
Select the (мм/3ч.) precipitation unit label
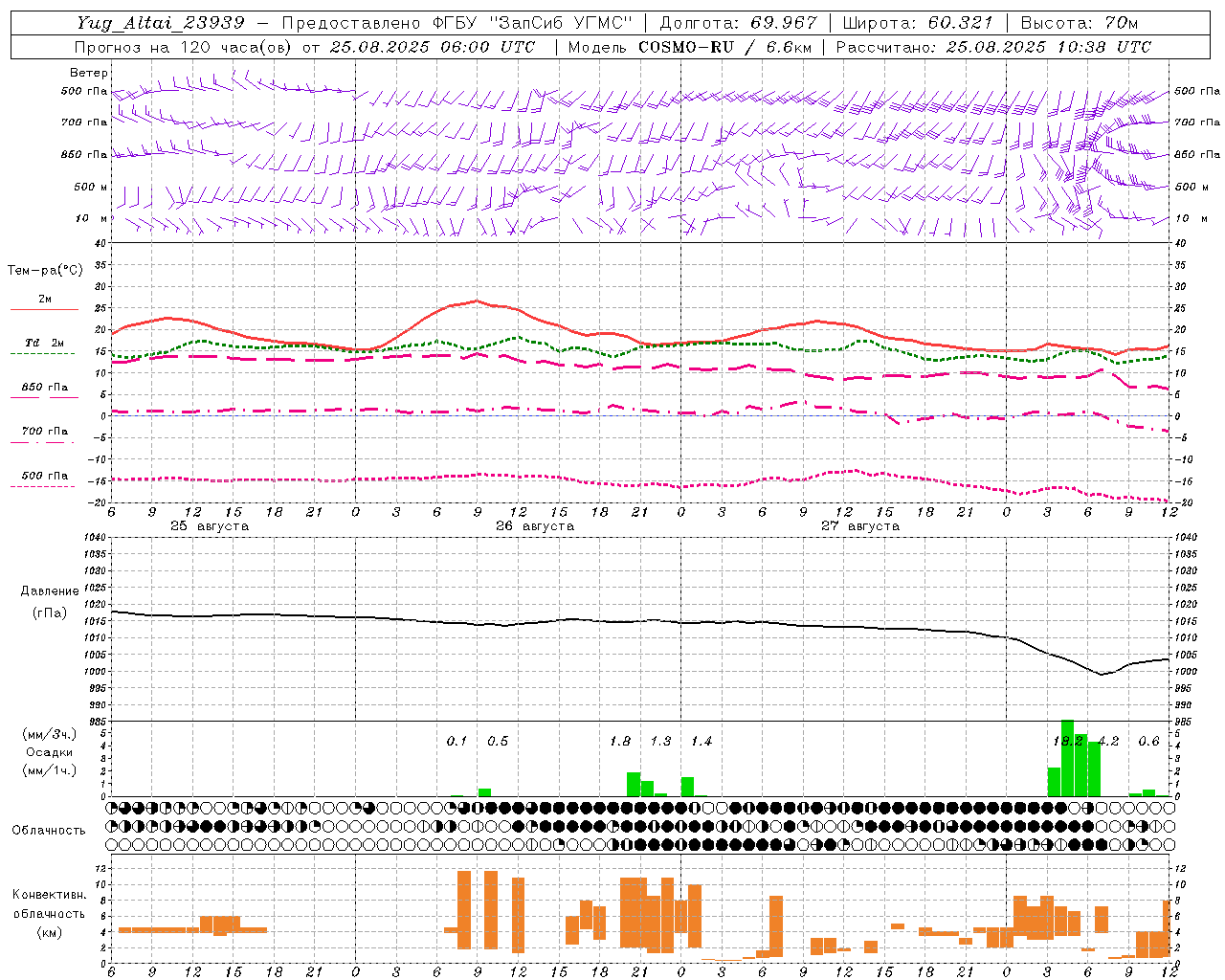pyautogui.click(x=50, y=734)
